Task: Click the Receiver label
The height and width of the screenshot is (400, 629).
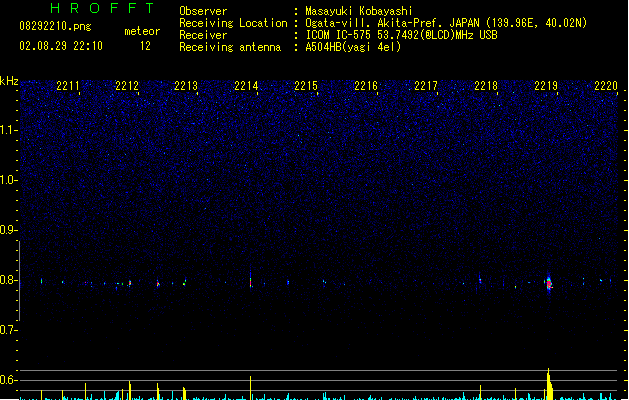Action: pos(203,35)
